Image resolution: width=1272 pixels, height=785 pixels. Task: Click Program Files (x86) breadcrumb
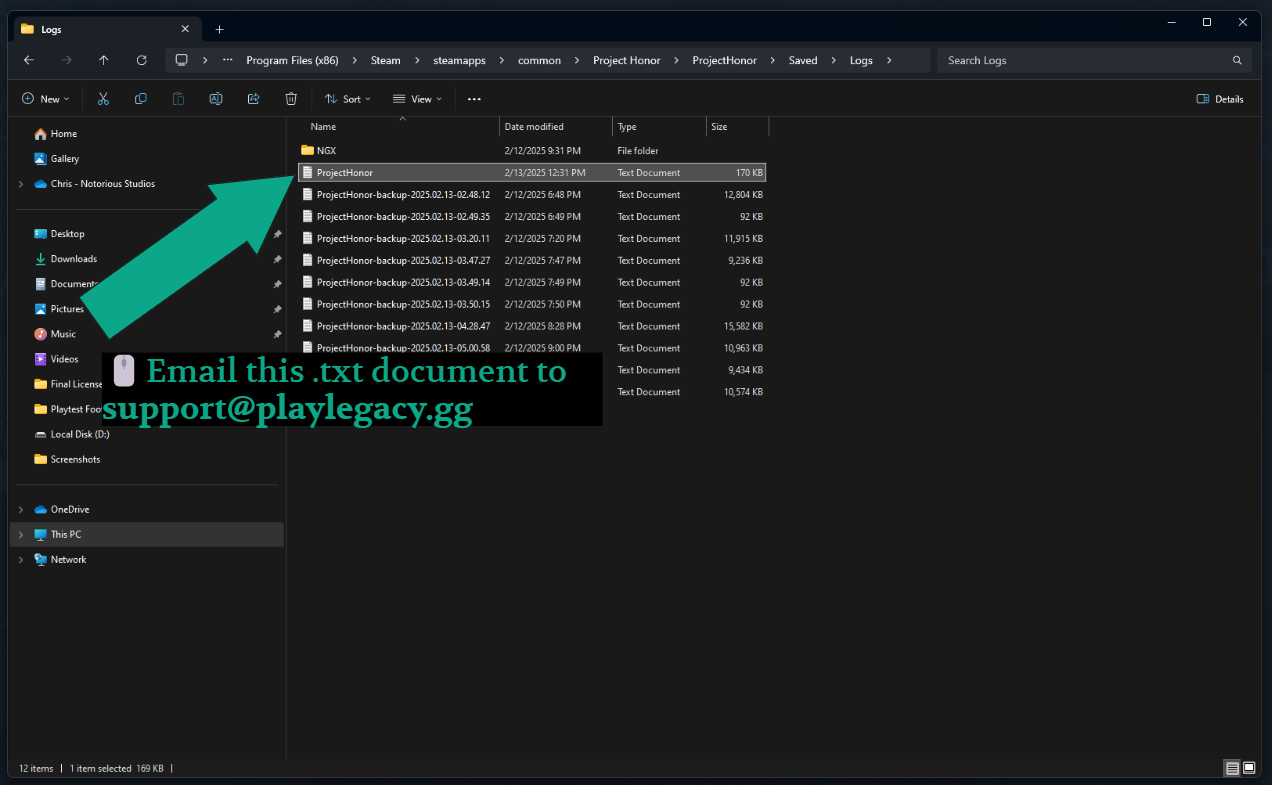pos(292,60)
